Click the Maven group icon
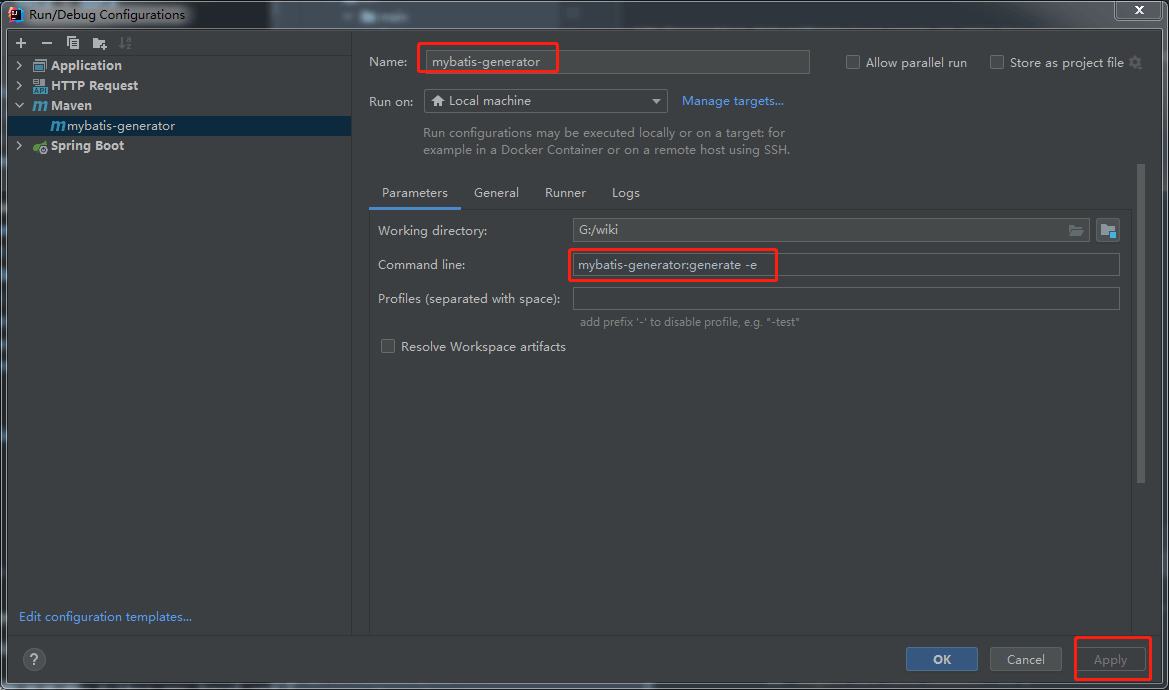The image size is (1169, 690). pyautogui.click(x=40, y=106)
